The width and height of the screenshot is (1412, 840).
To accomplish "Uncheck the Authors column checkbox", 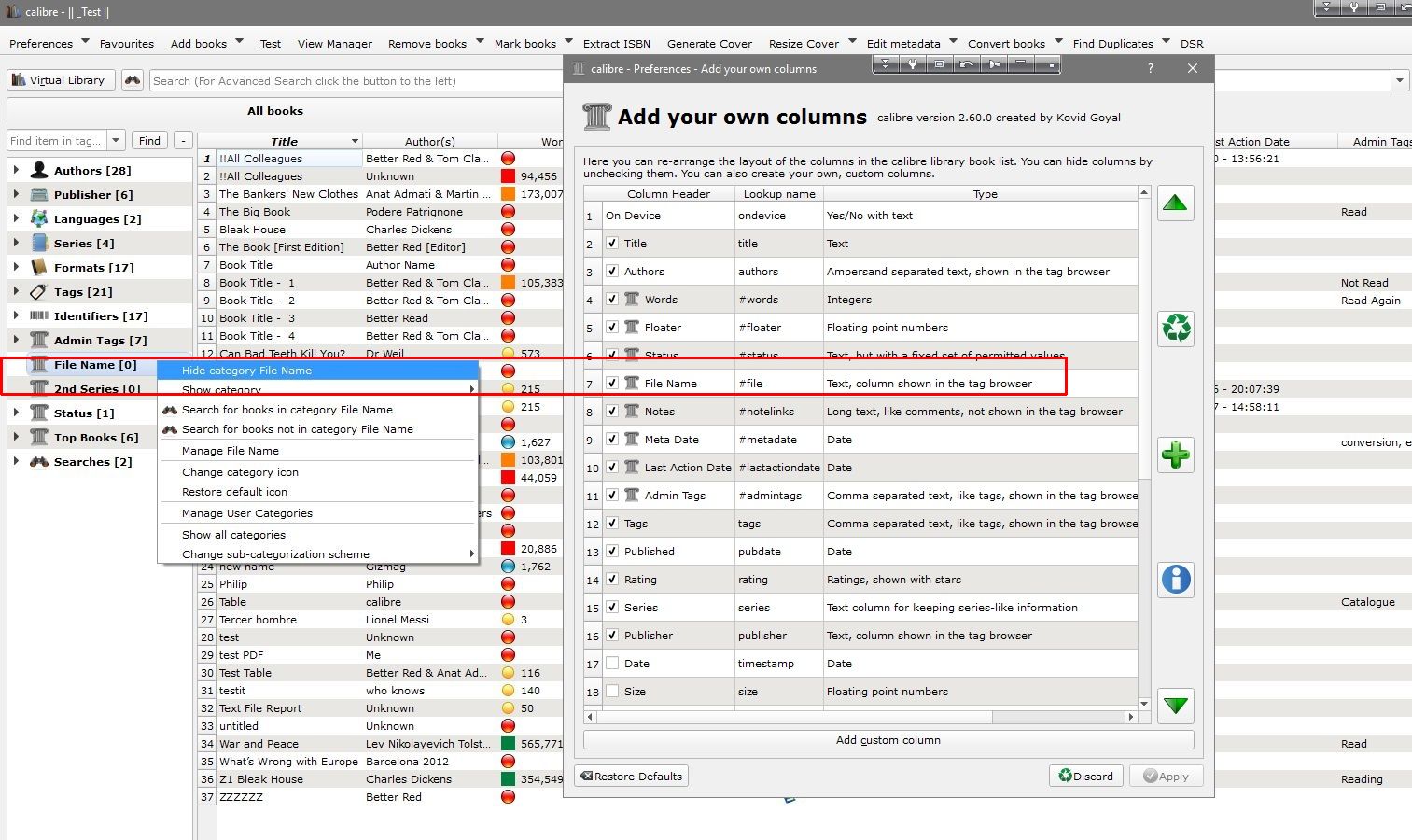I will [612, 271].
